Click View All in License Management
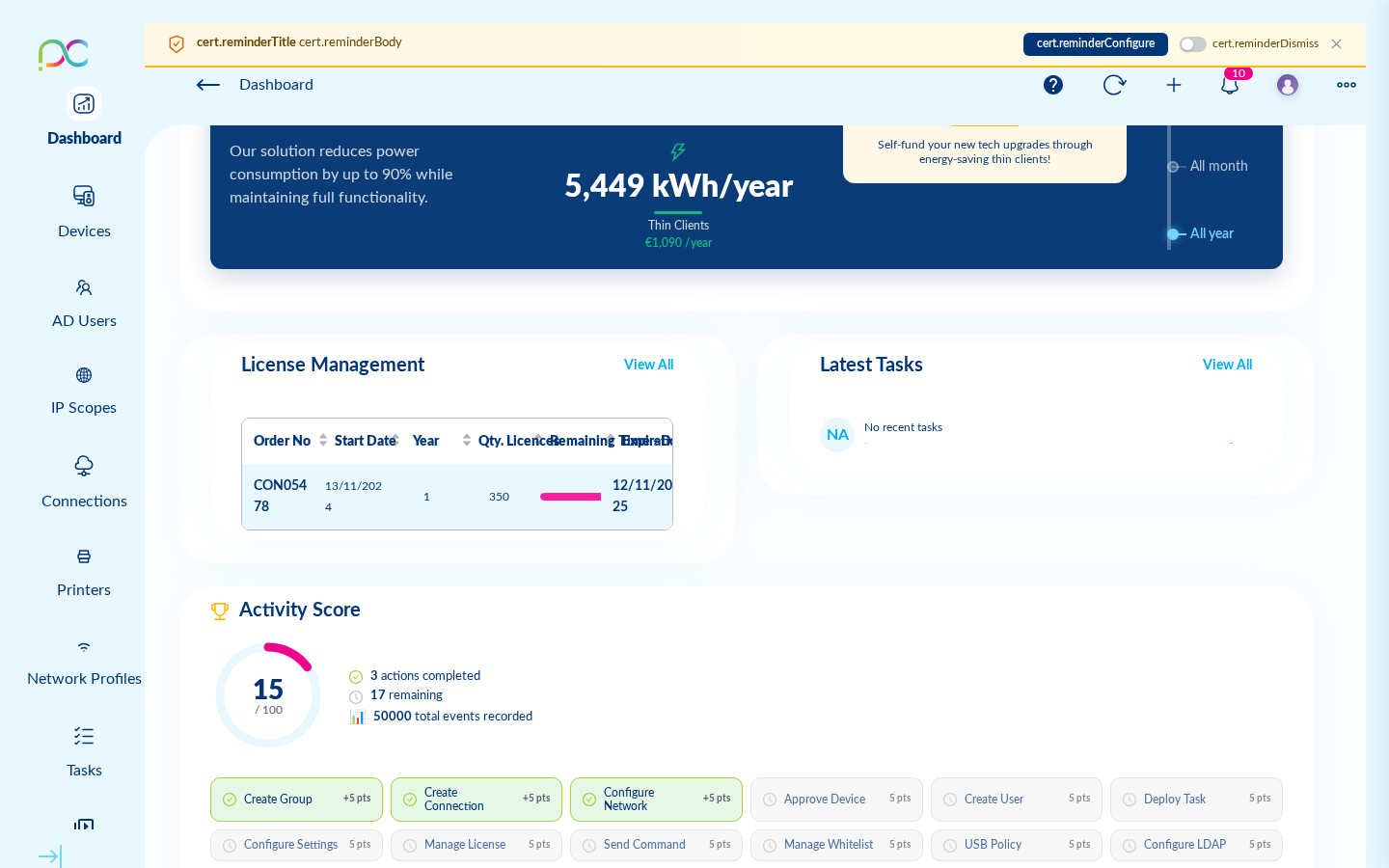 point(648,365)
